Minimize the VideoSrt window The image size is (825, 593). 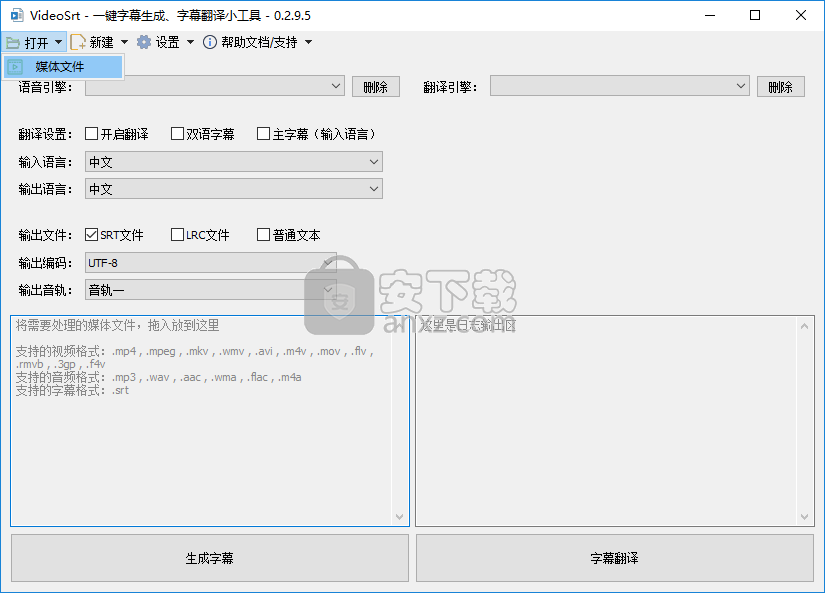(710, 15)
